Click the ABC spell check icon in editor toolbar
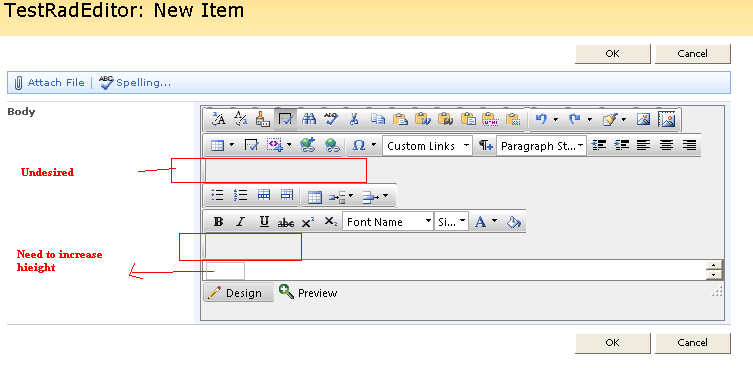753x368 pixels. pos(331,119)
